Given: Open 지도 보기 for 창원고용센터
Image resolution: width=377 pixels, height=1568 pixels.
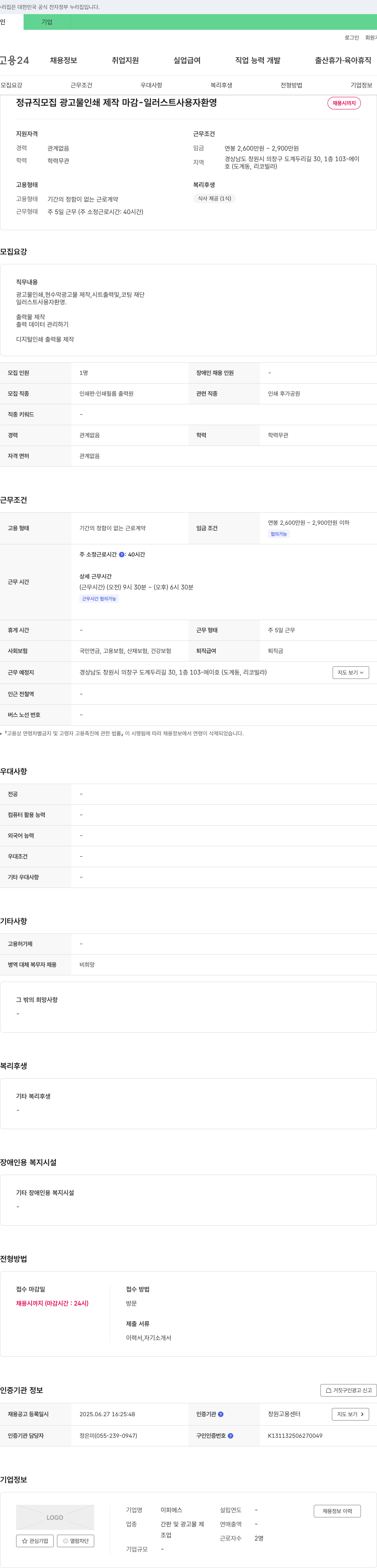Looking at the screenshot, I should [350, 1414].
